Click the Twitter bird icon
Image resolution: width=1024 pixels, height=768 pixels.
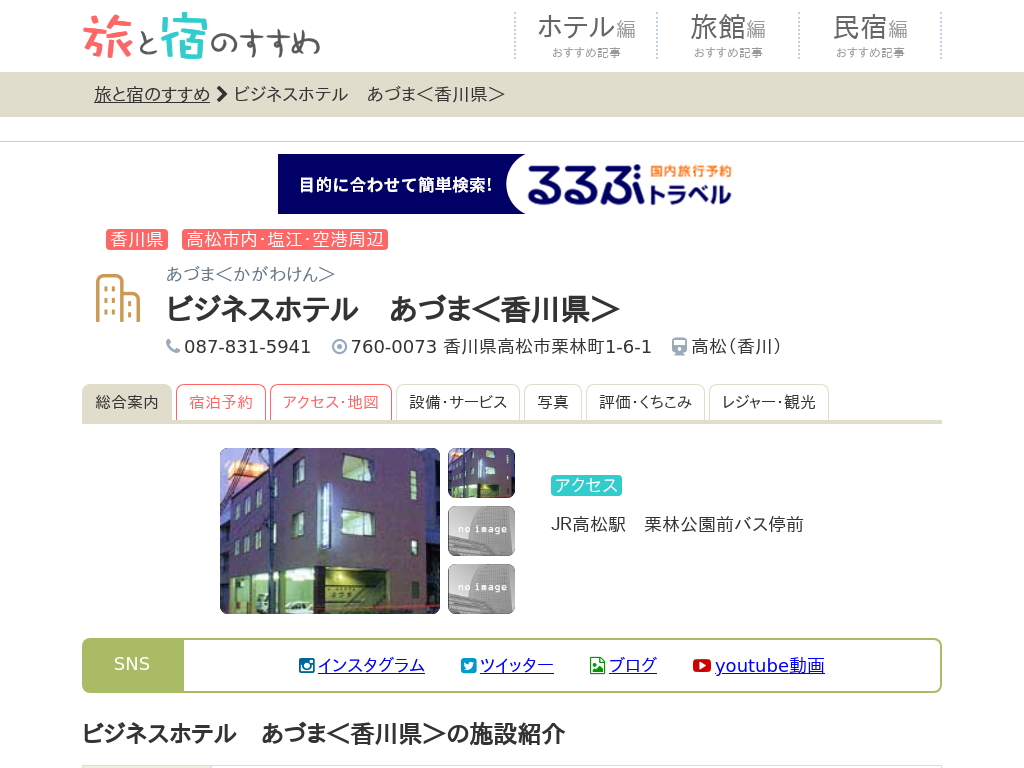point(468,665)
